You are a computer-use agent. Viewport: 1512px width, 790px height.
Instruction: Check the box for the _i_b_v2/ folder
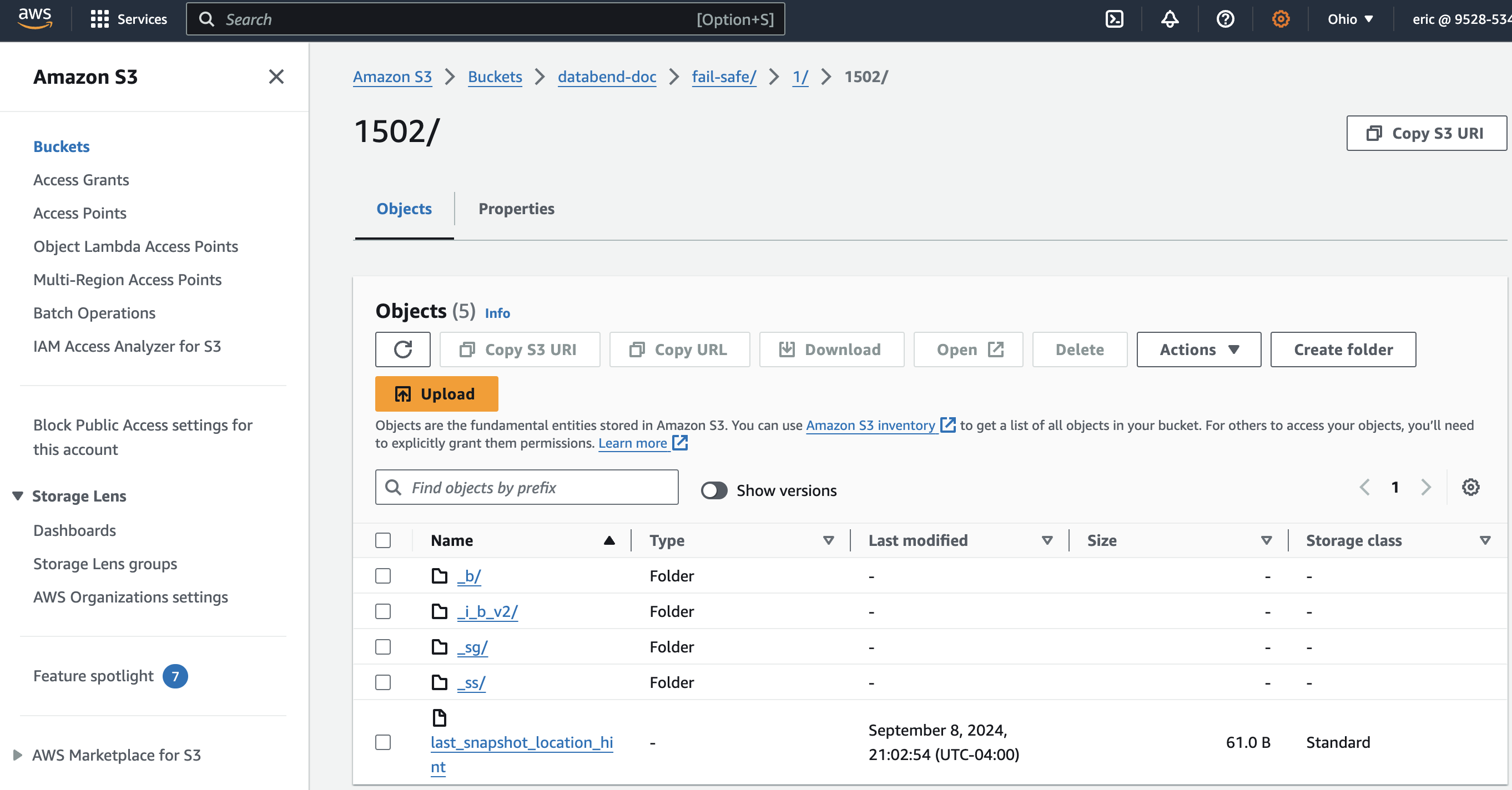coord(382,611)
